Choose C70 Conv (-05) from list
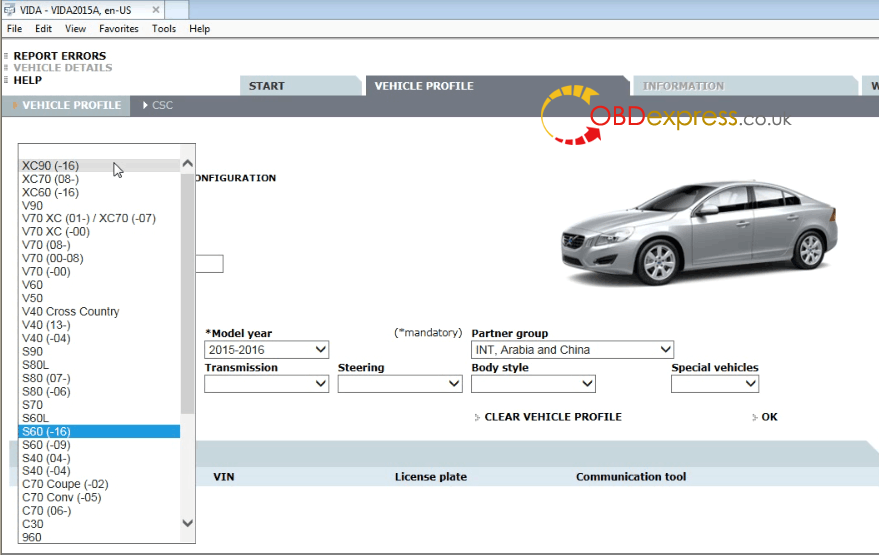The image size is (879, 555). coord(99,498)
